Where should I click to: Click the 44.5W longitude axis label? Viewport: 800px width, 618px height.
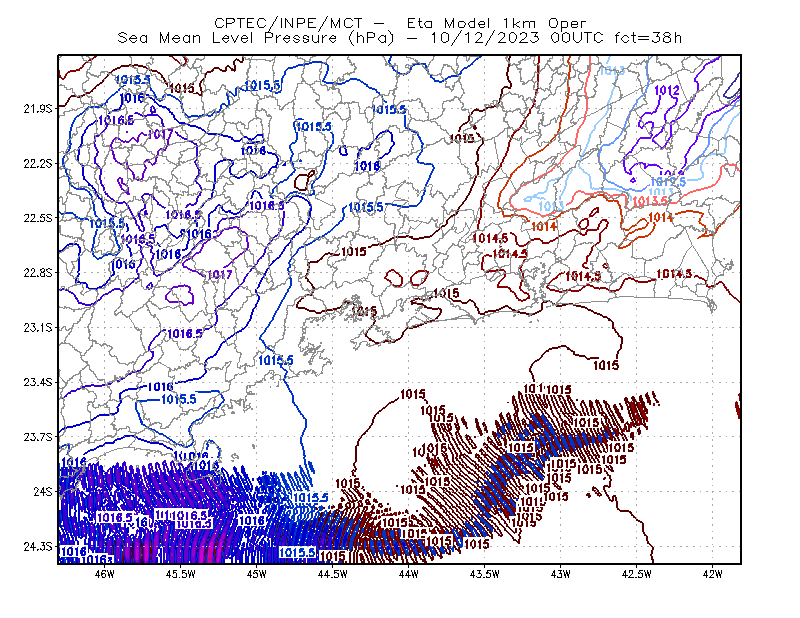click(x=332, y=574)
